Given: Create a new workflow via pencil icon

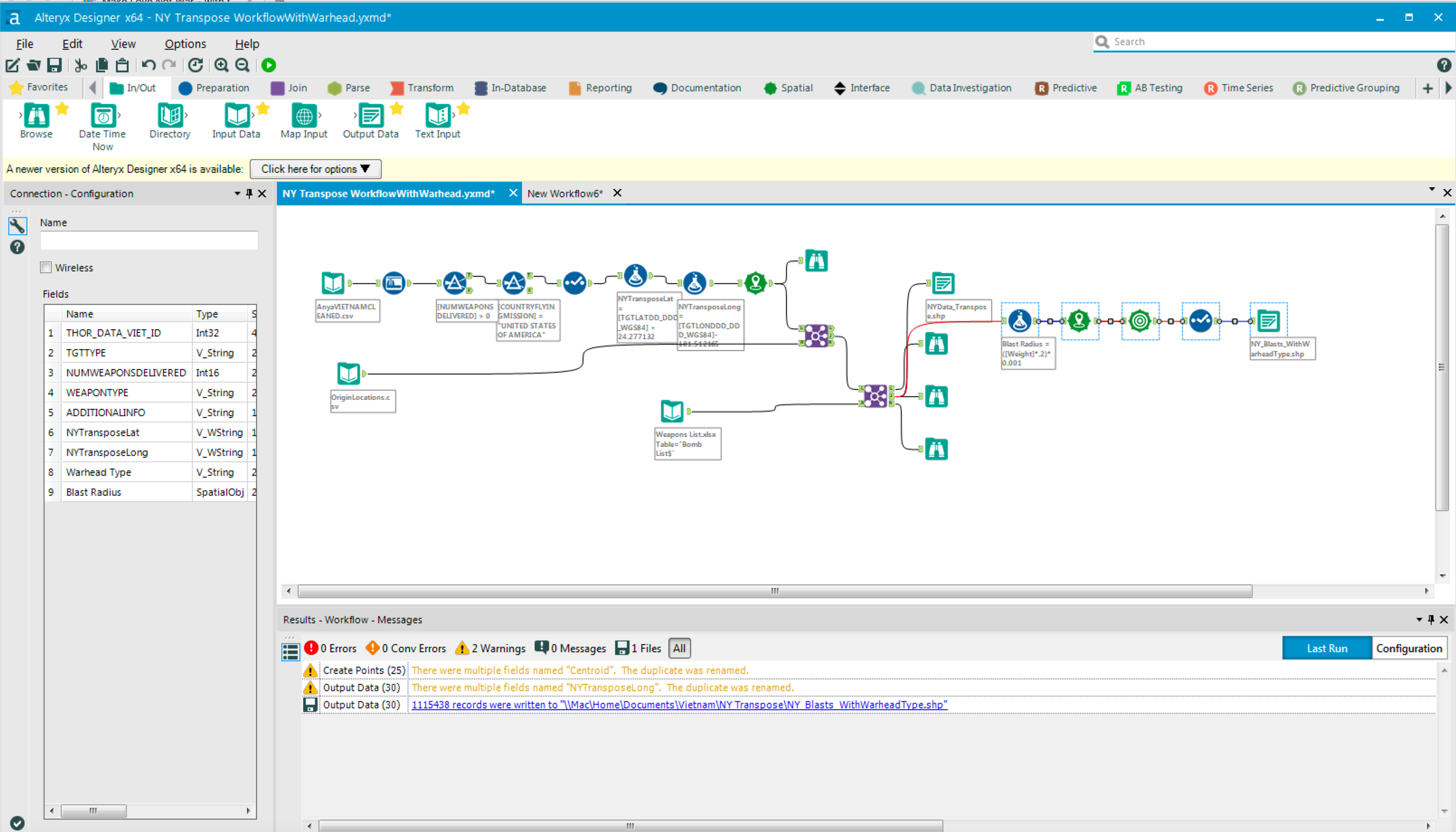Looking at the screenshot, I should [12, 65].
